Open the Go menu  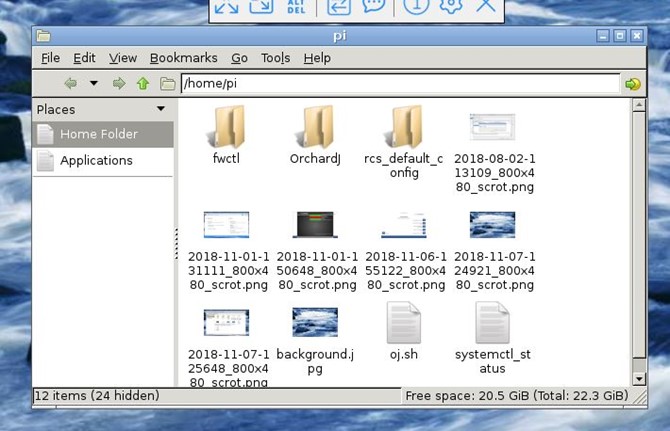click(239, 58)
